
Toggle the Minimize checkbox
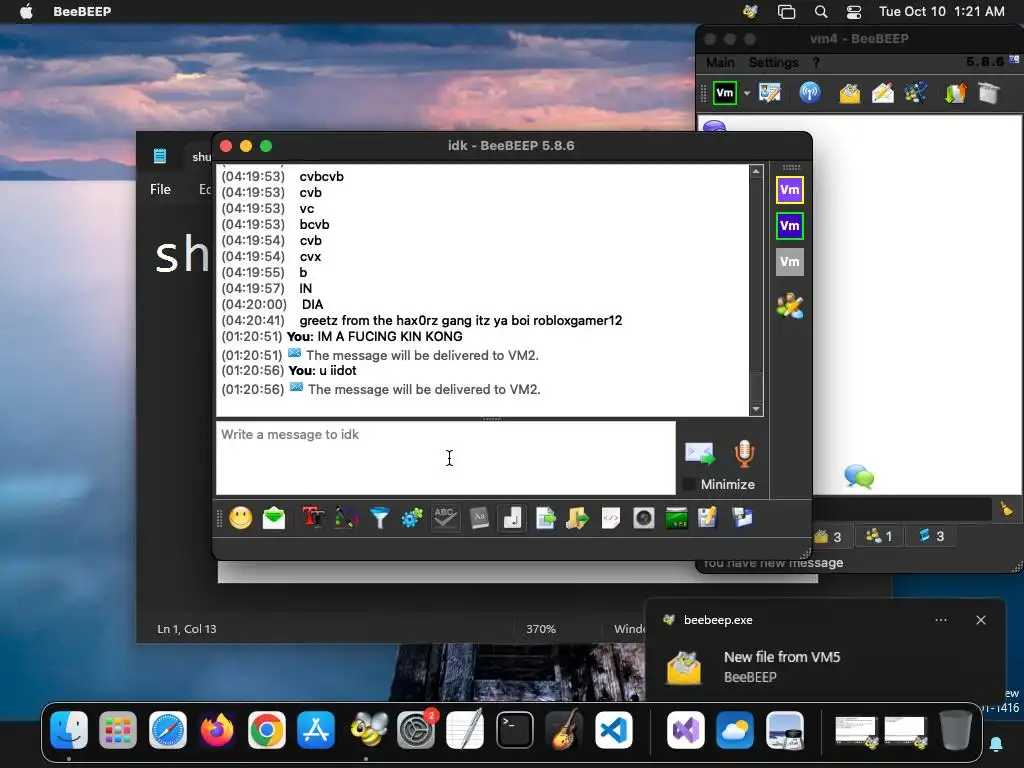click(688, 484)
